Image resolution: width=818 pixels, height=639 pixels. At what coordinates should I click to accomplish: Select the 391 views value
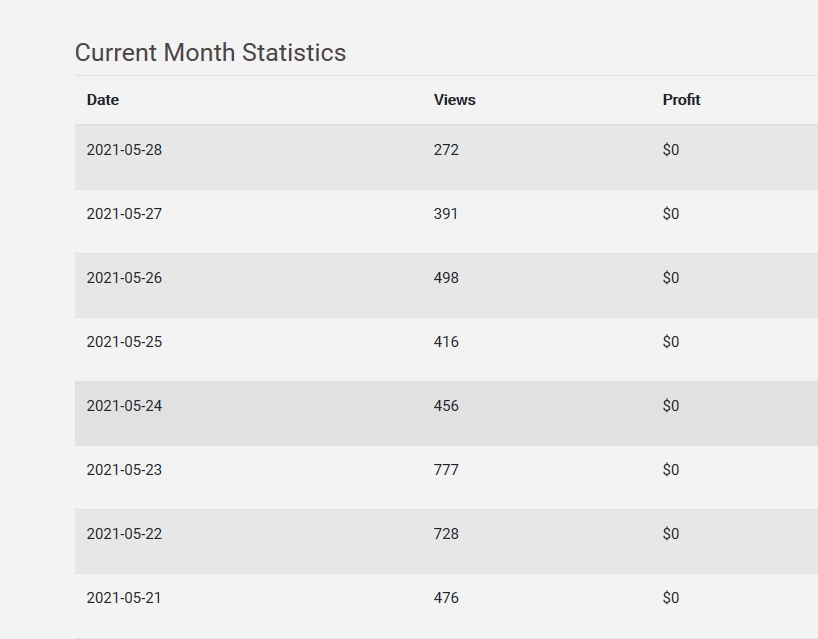pyautogui.click(x=446, y=214)
